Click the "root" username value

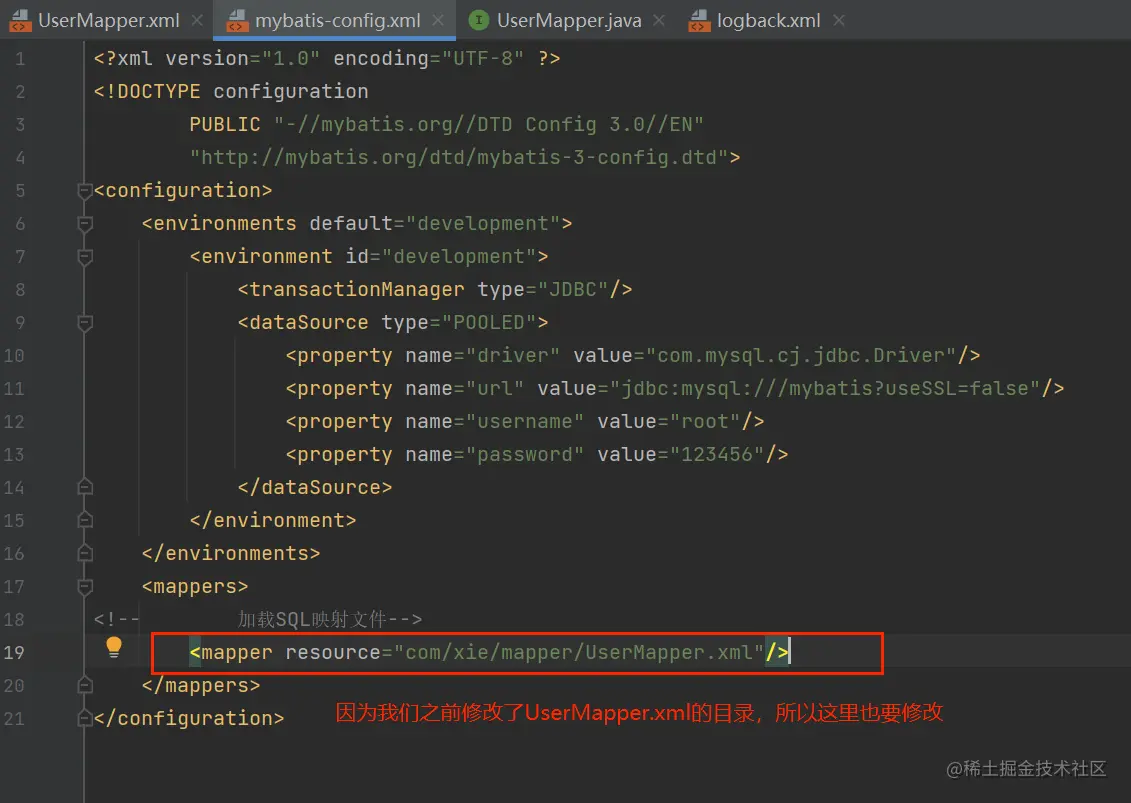(705, 421)
